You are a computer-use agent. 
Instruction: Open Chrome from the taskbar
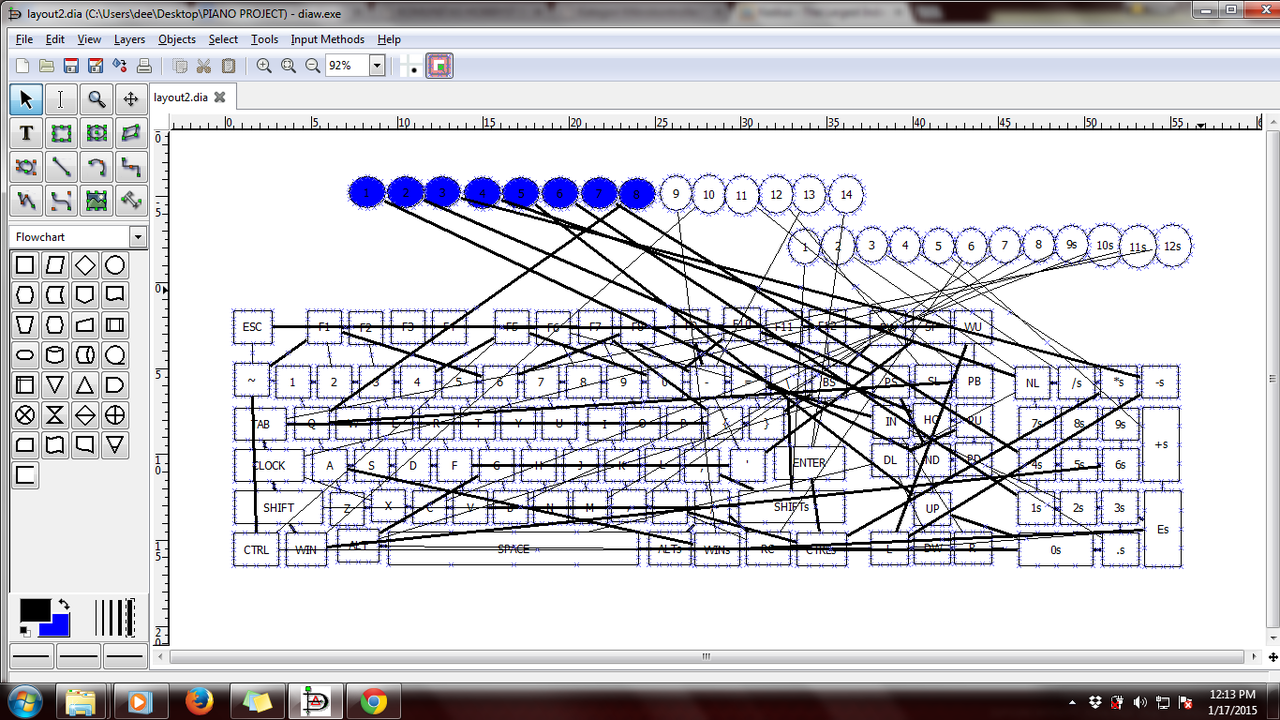coord(374,701)
